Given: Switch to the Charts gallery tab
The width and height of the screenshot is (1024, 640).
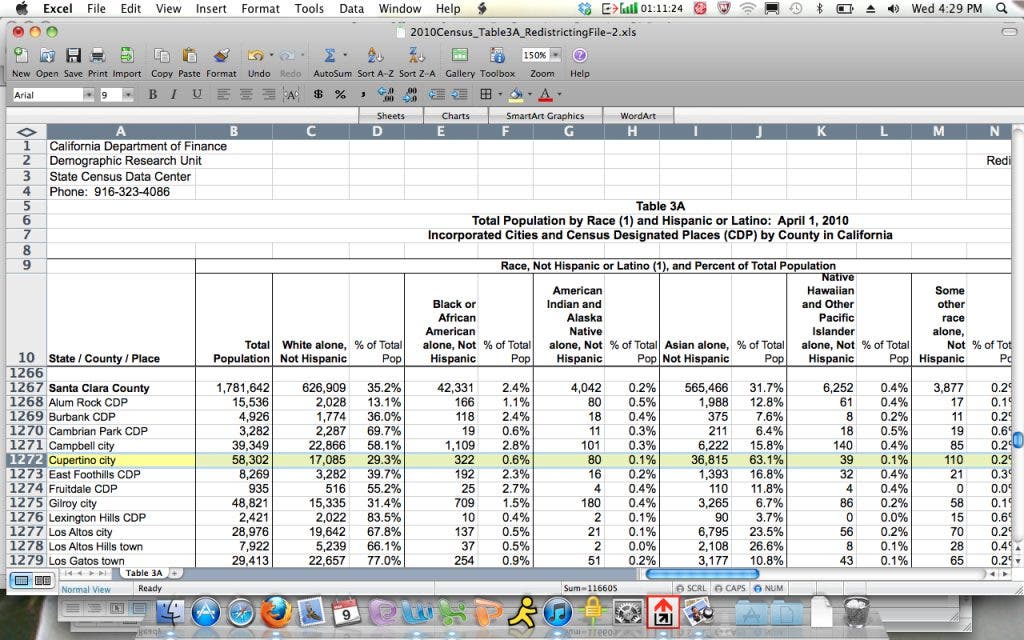Looking at the screenshot, I should [455, 116].
